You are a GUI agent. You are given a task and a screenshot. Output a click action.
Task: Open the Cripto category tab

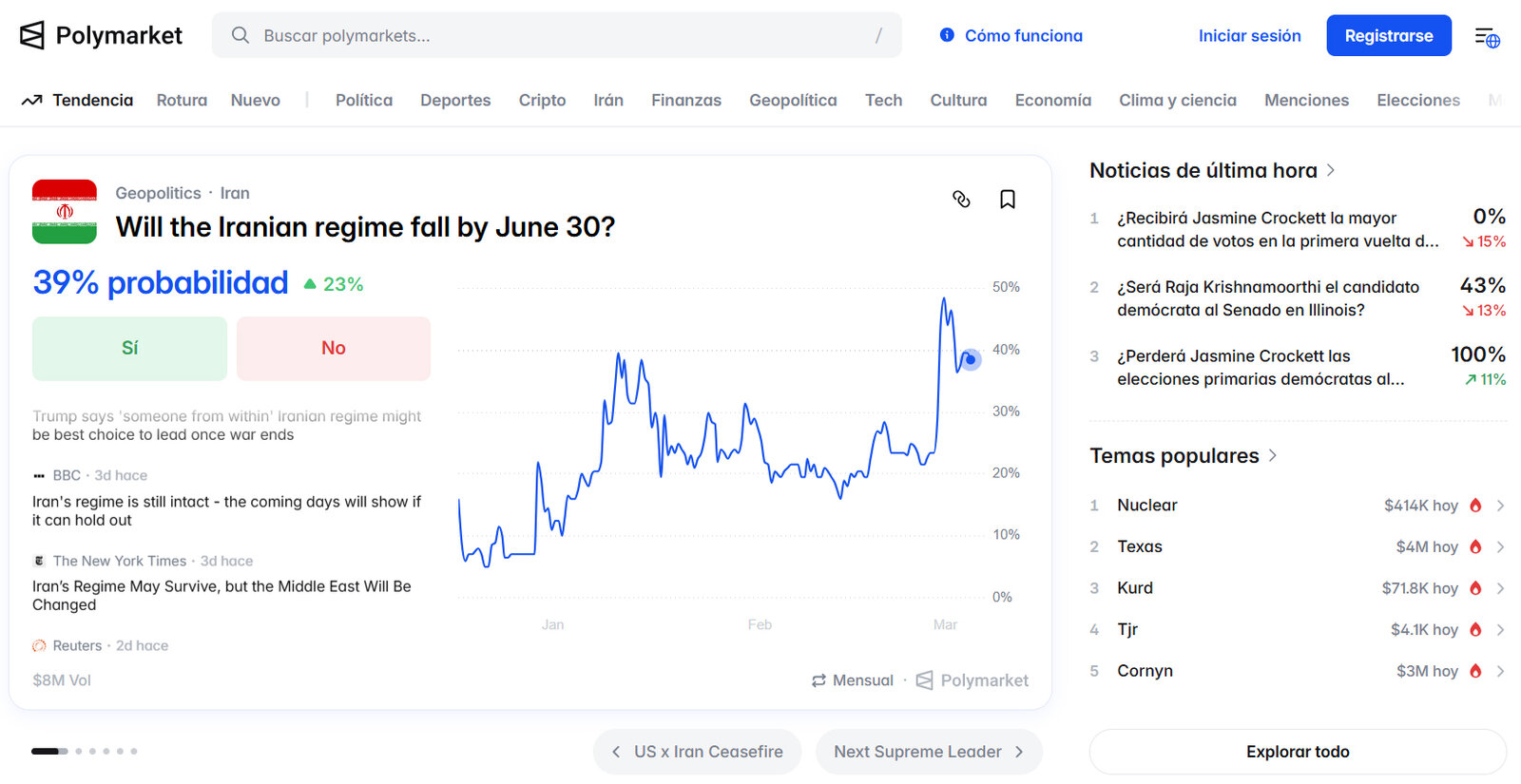542,100
